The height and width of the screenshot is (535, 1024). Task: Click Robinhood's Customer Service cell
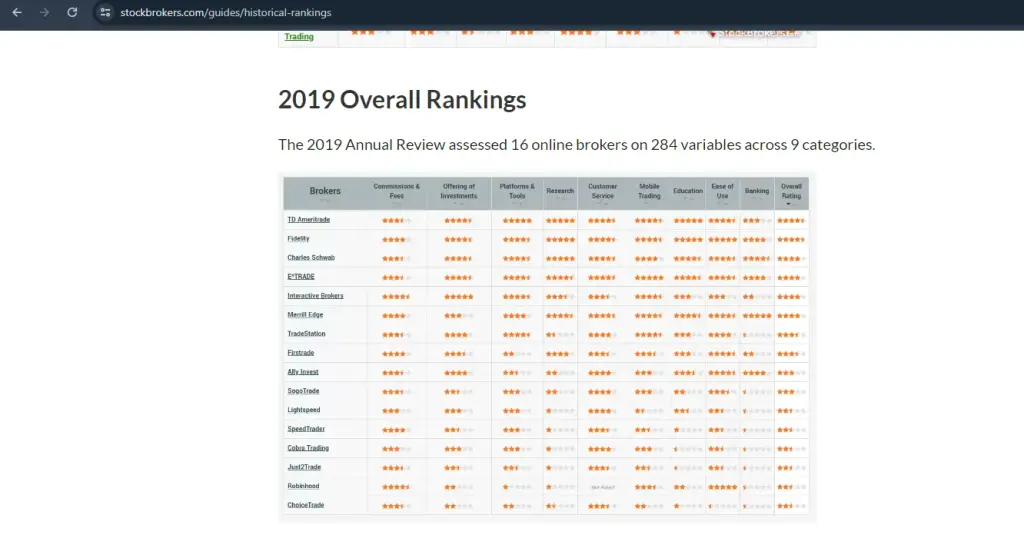coord(602,487)
